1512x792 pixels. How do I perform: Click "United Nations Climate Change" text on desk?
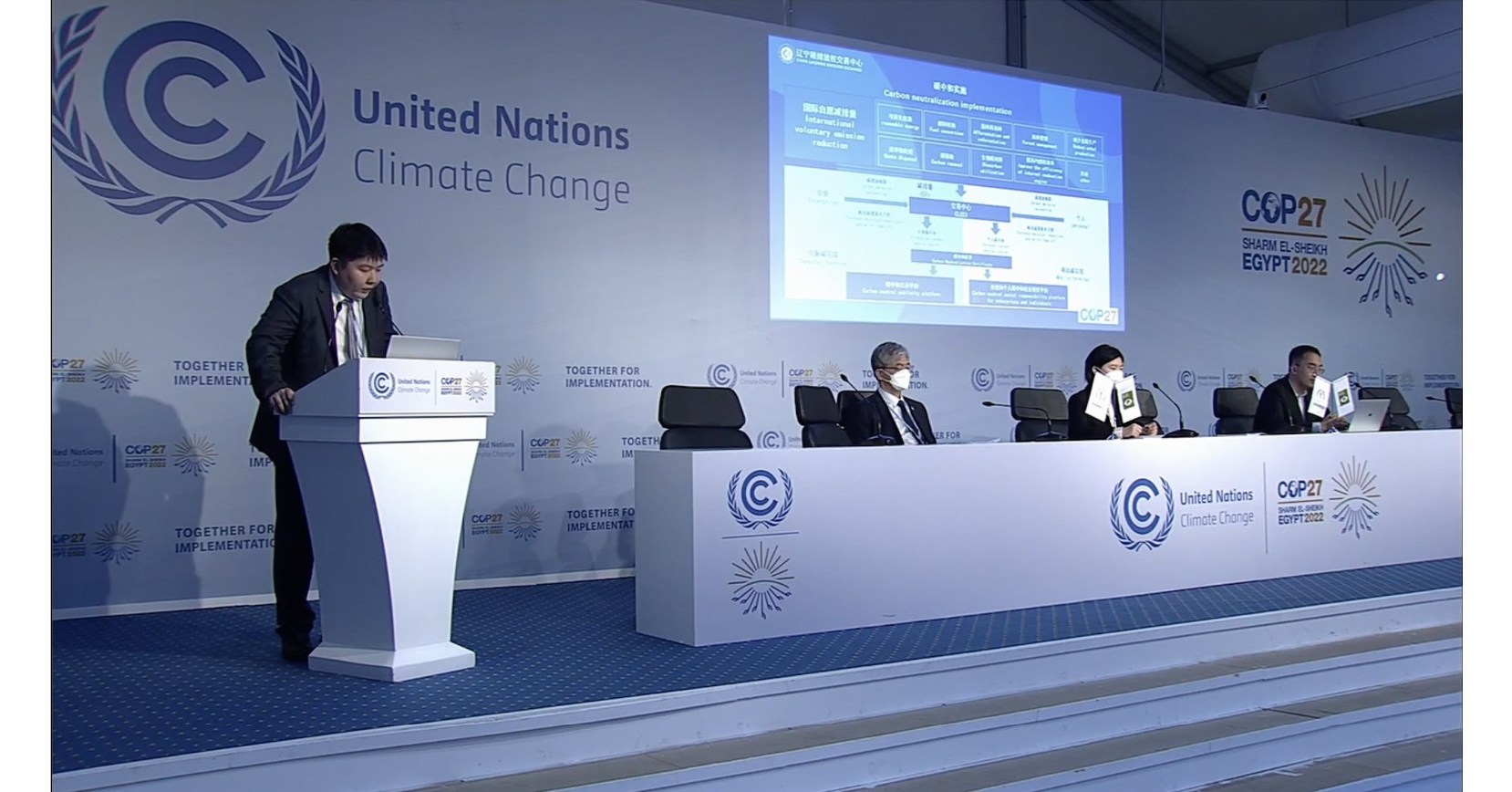[x=1217, y=507]
